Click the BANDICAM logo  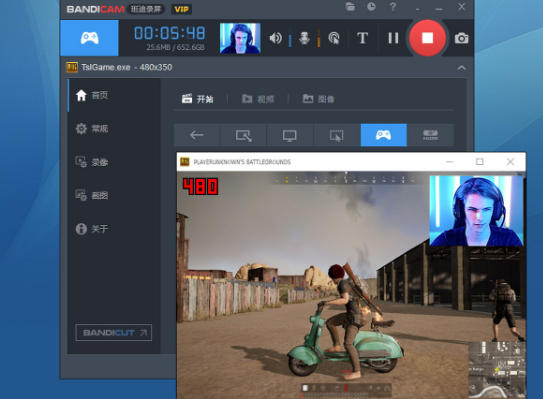(x=96, y=9)
